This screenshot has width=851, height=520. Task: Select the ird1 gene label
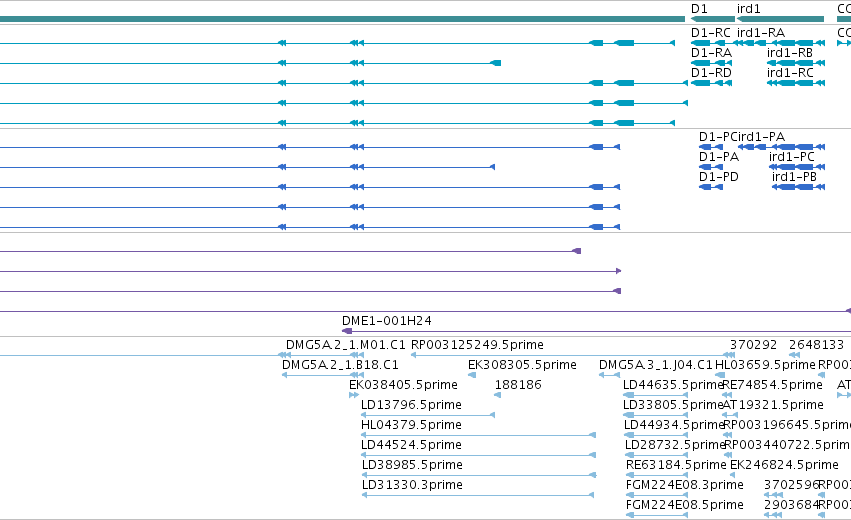tap(748, 9)
